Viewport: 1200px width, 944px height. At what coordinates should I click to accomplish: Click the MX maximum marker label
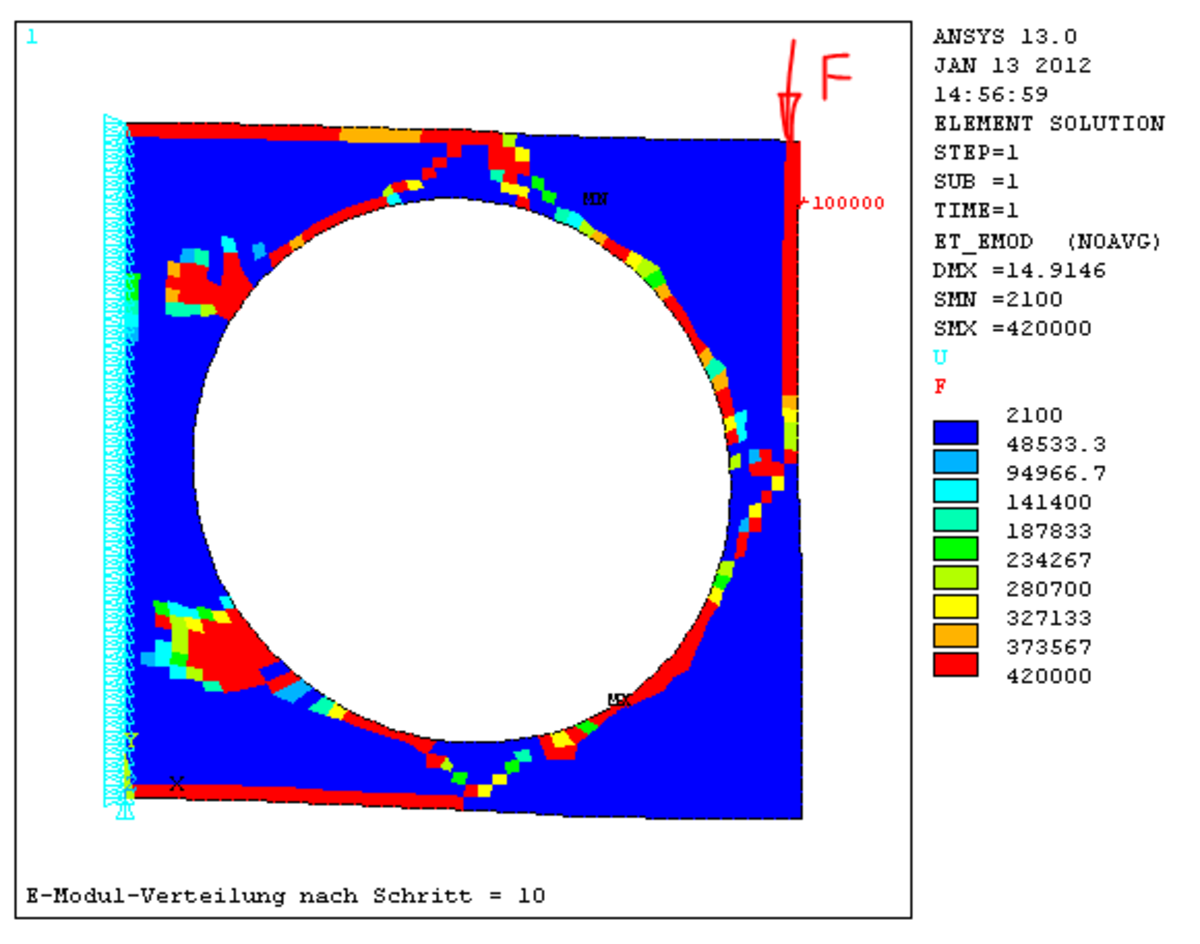pyautogui.click(x=619, y=700)
